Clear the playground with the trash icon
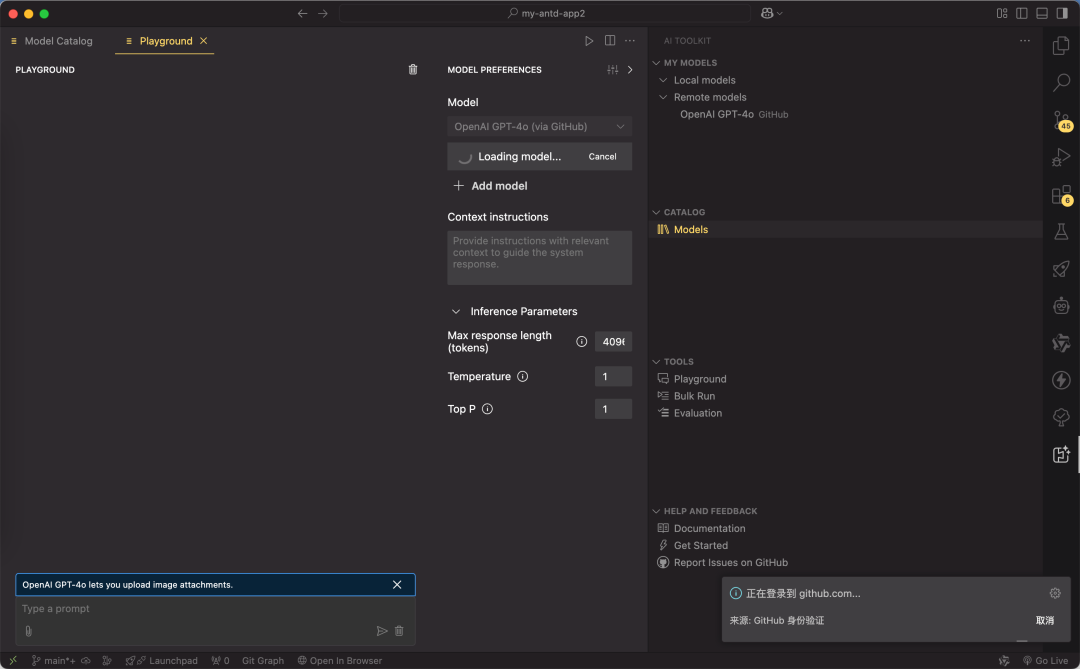The width and height of the screenshot is (1080, 669). (413, 69)
